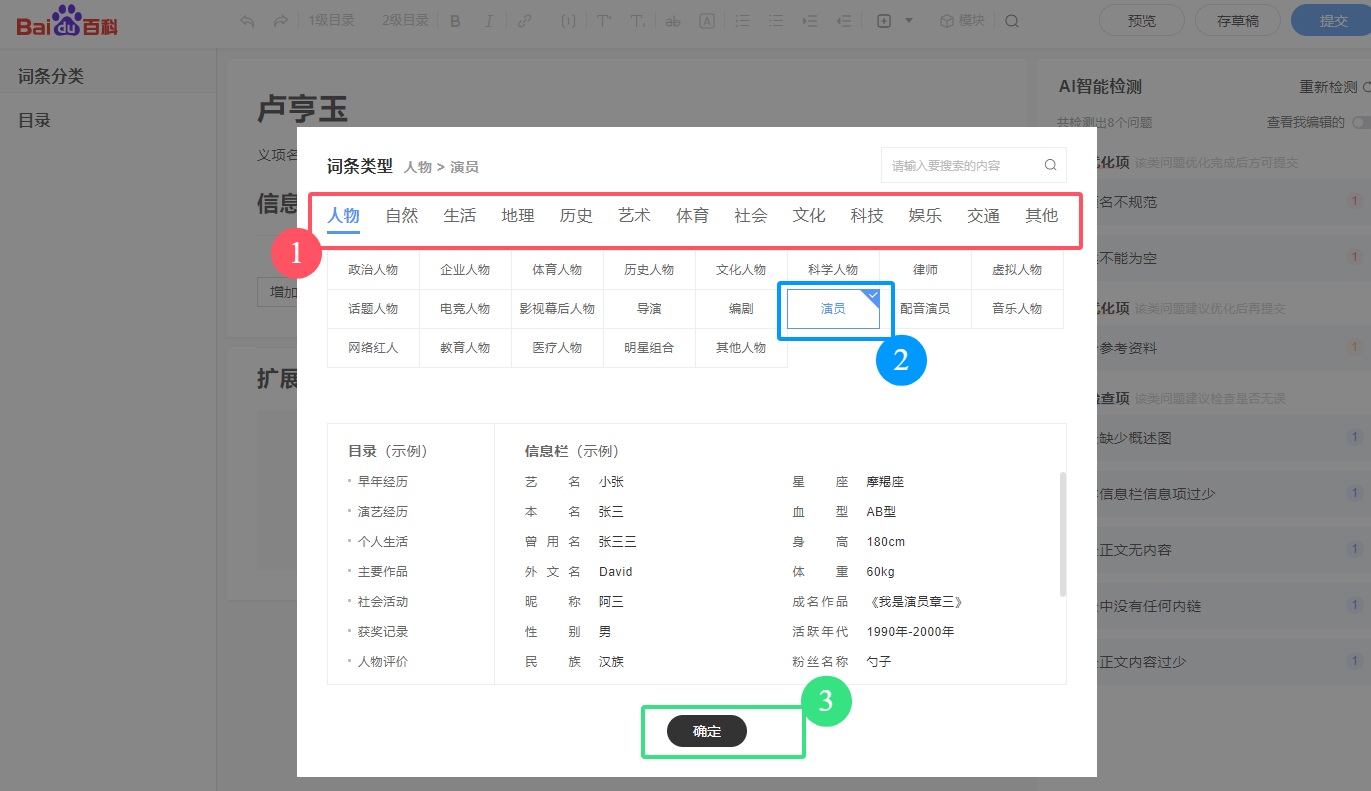Screen dimensions: 1371x791
Task: Click the 存草稿 save draft button
Action: click(x=1237, y=20)
